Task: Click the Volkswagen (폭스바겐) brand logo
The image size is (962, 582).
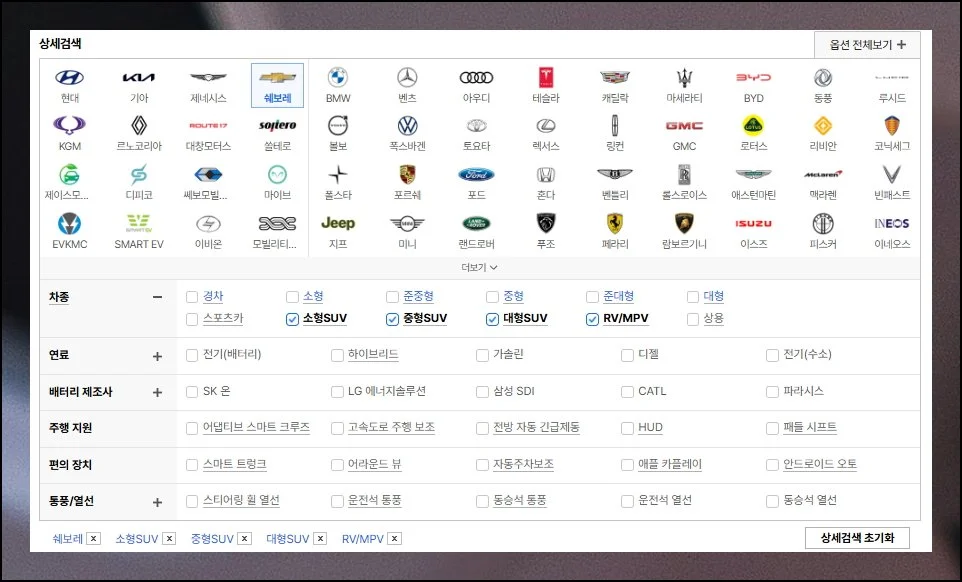Action: [407, 126]
